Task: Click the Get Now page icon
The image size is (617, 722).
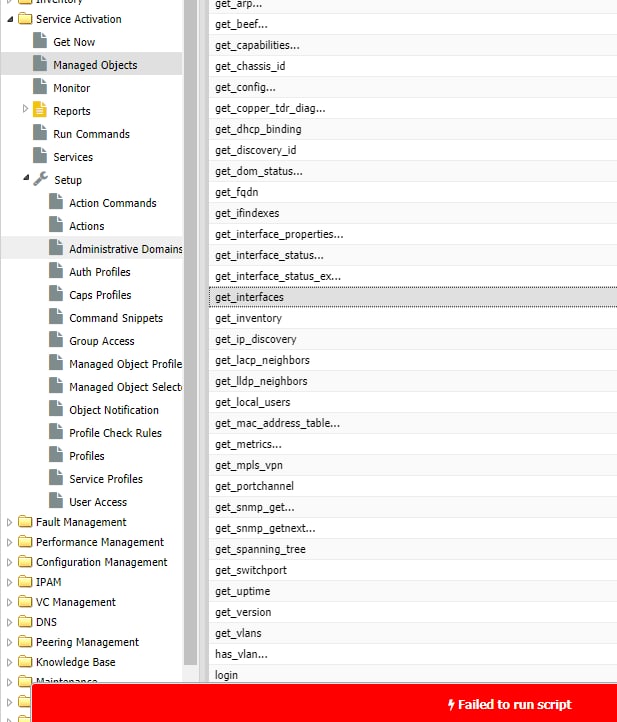Action: (40, 41)
